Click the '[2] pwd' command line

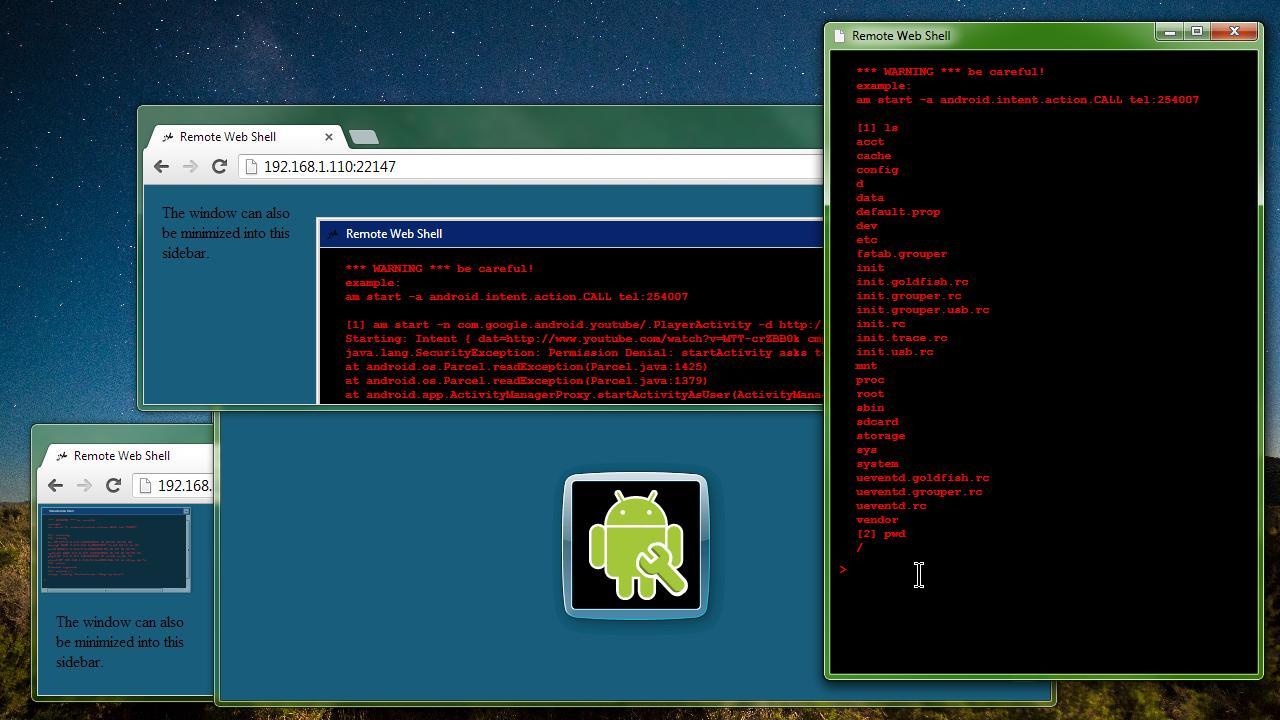(881, 534)
